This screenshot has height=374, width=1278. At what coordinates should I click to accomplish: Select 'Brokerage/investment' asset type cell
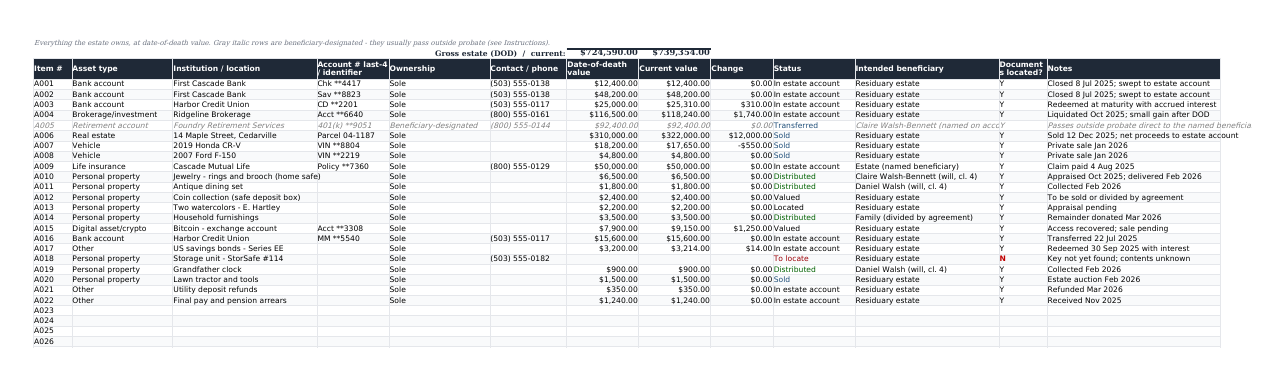tap(122, 115)
